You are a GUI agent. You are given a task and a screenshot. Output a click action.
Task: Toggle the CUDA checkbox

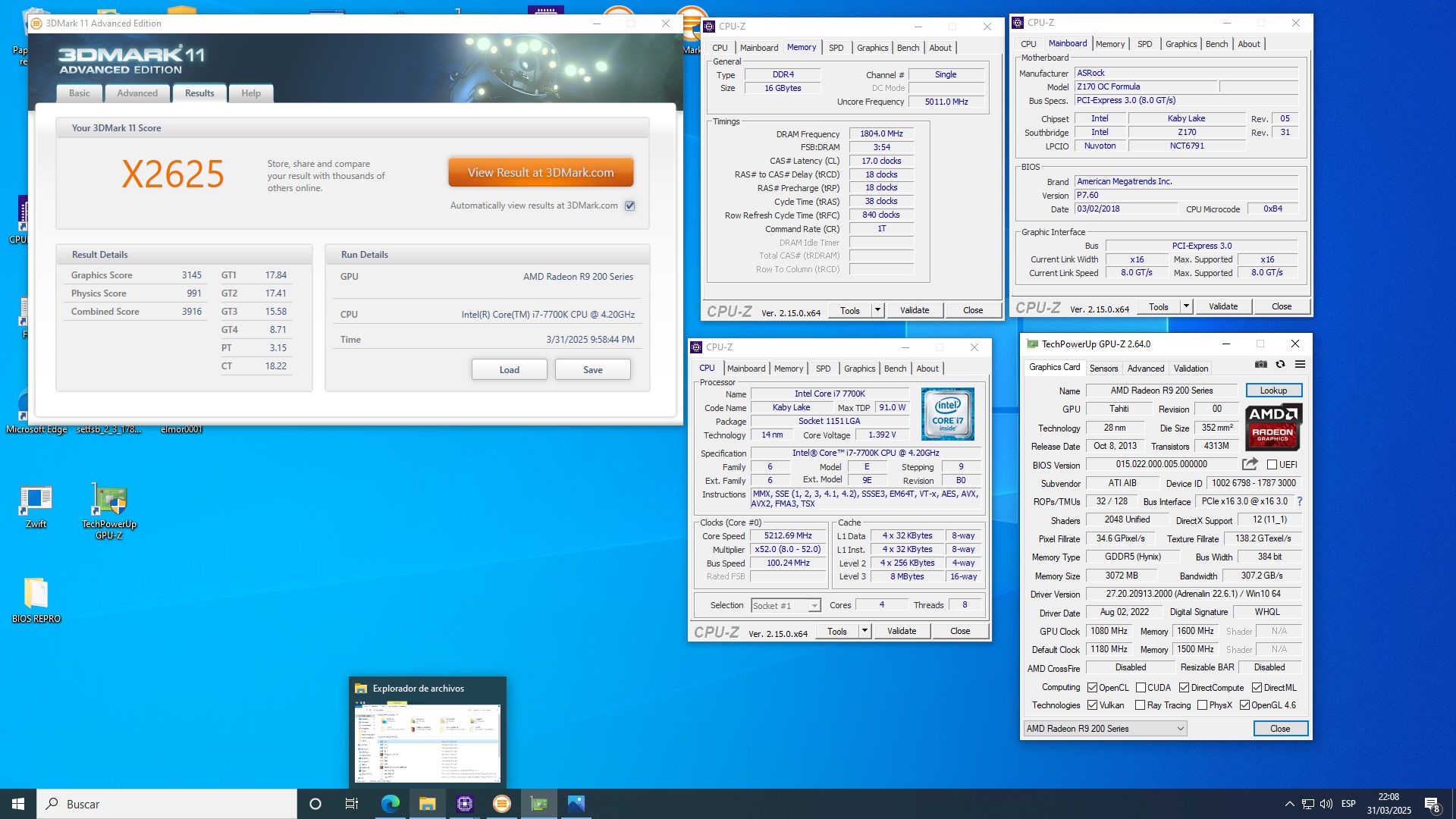[x=1141, y=688]
